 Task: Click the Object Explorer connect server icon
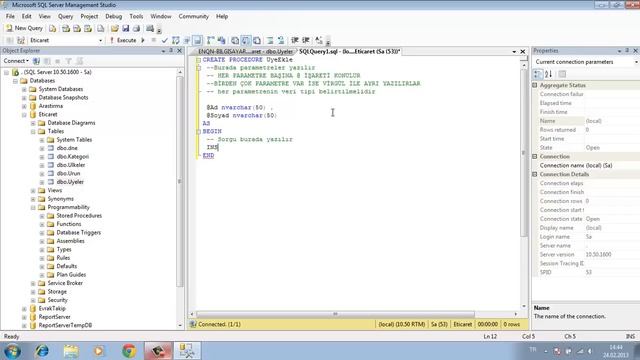coord(36,61)
